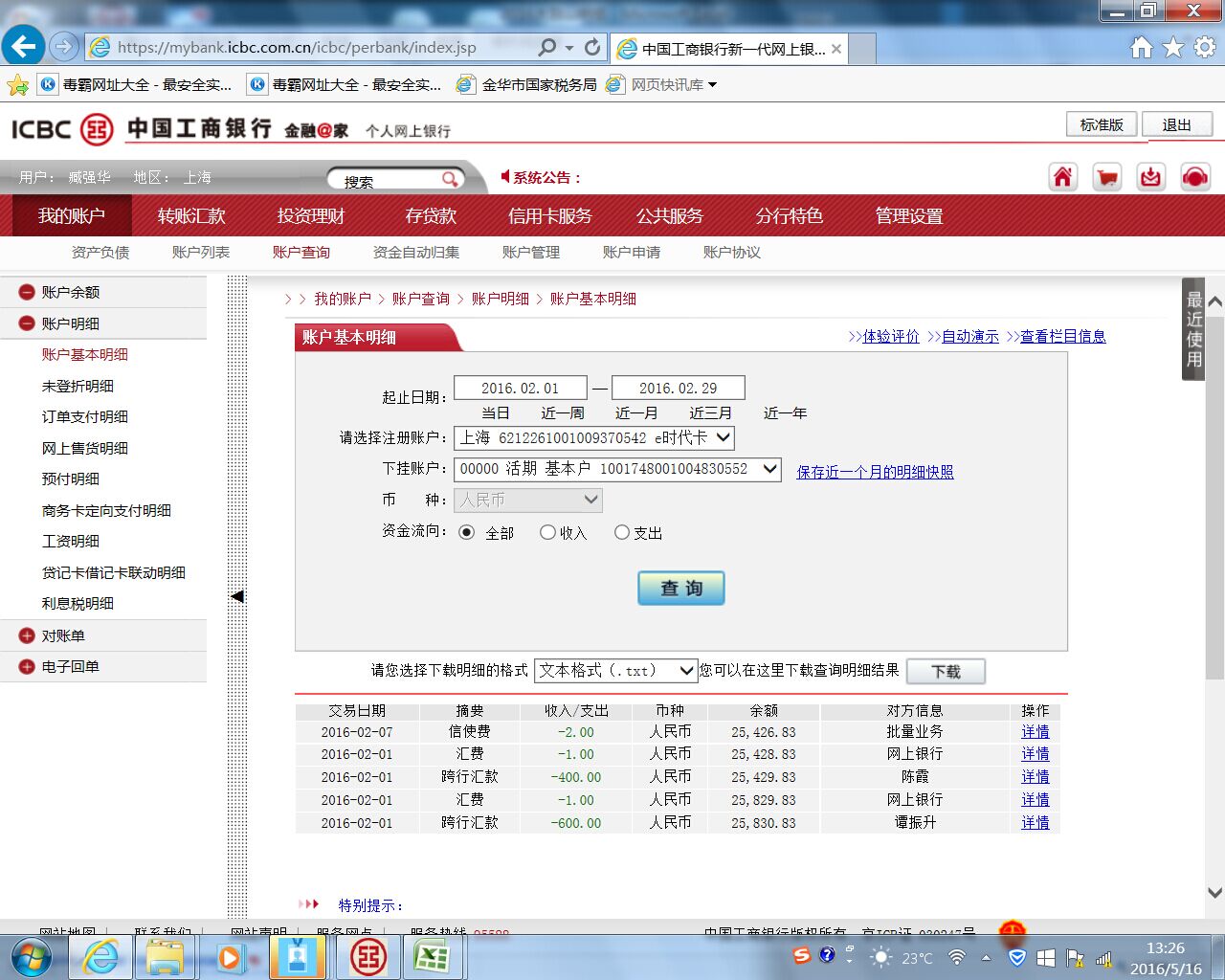Open 详情 link for 谭振升 row

click(x=1035, y=823)
